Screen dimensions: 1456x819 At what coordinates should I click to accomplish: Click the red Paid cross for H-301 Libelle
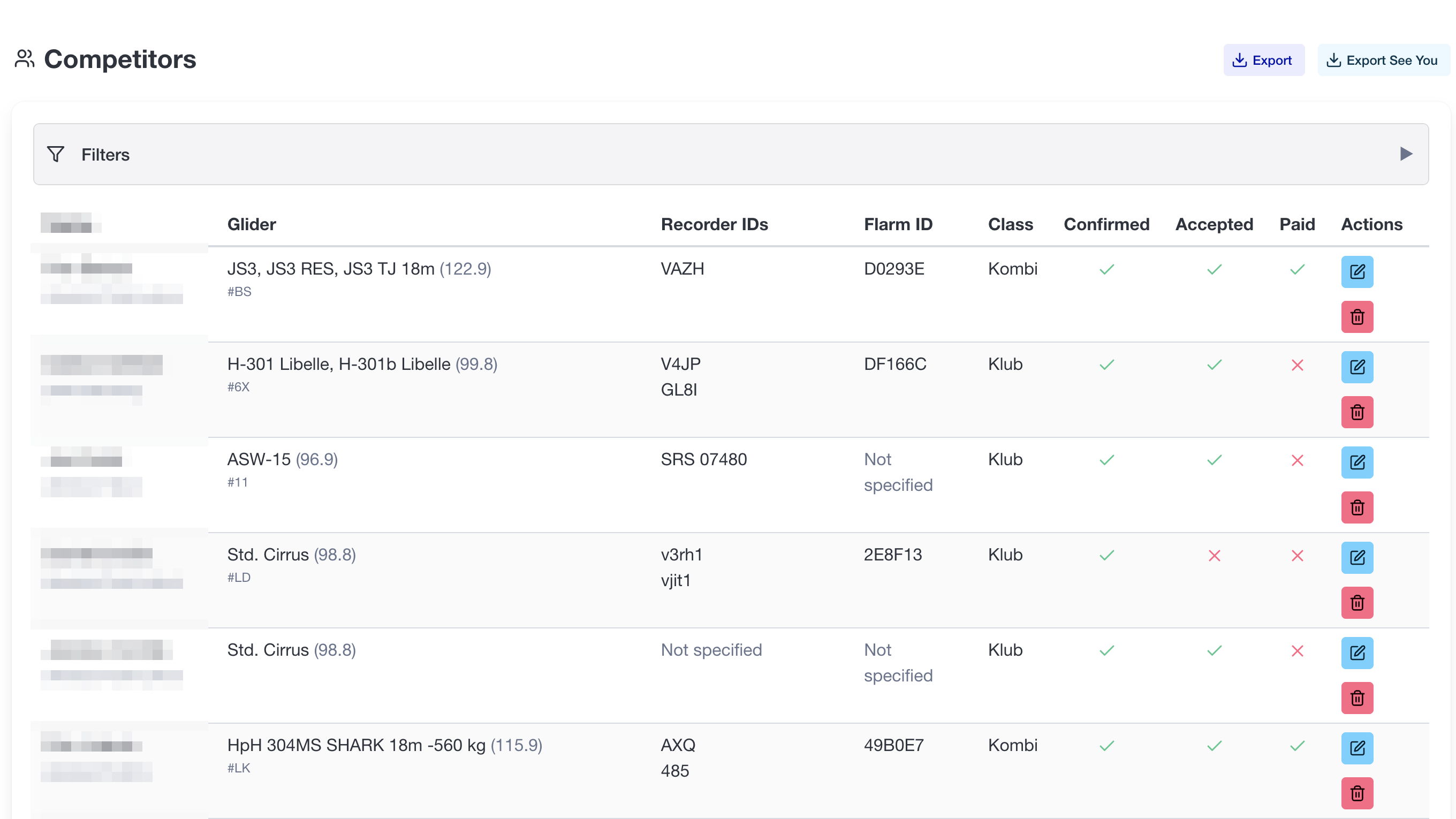point(1296,365)
